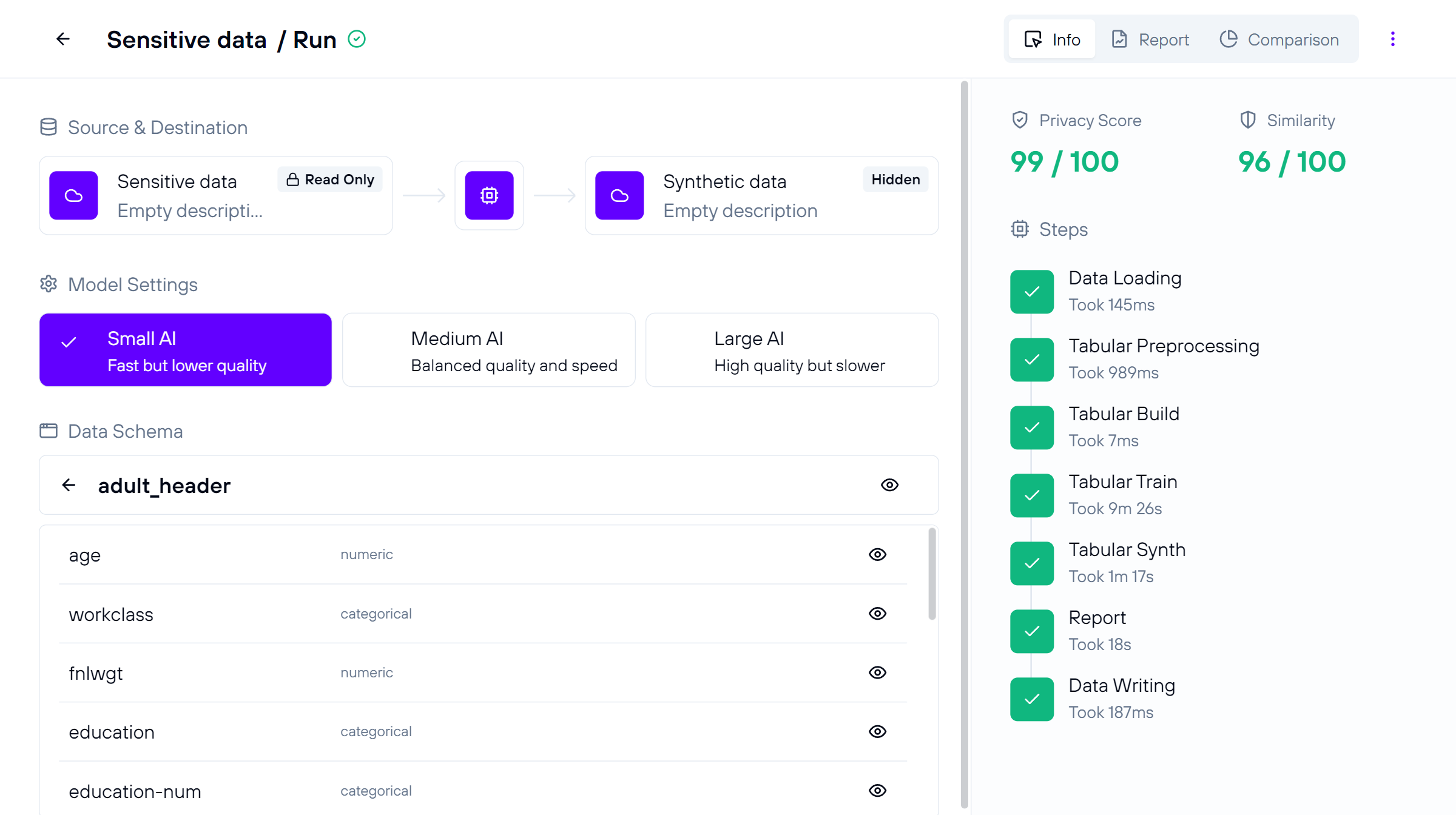Click the back arrow to navigate to previous screen

(x=63, y=40)
